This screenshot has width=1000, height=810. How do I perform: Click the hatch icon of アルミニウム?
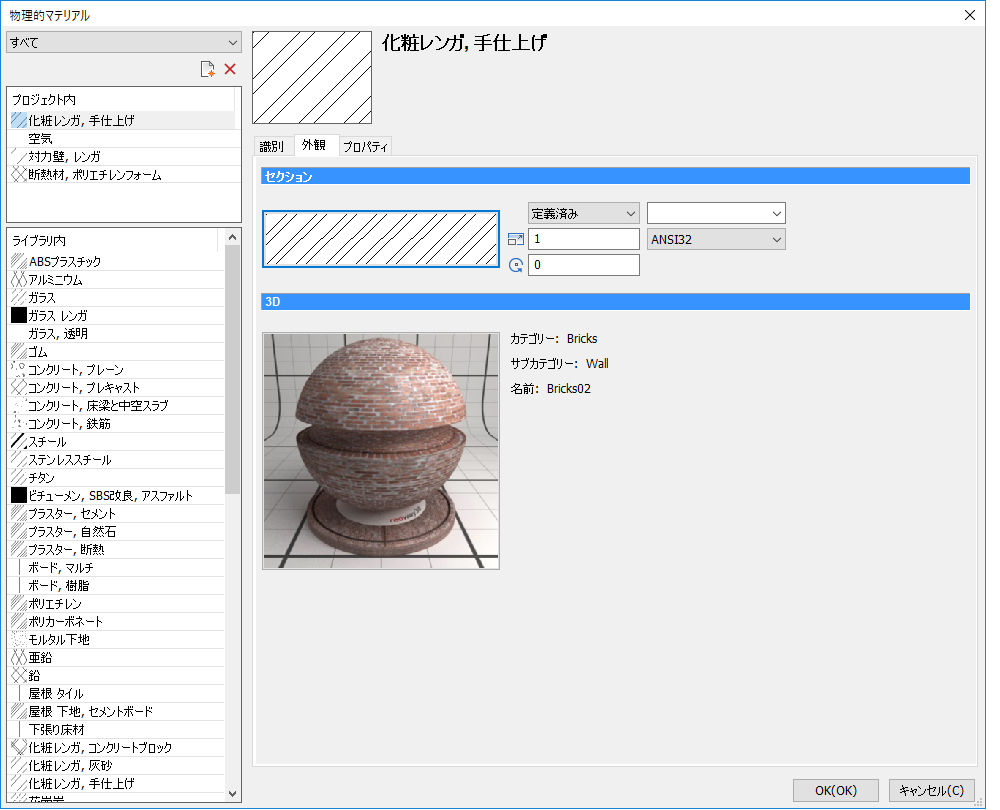[18, 279]
